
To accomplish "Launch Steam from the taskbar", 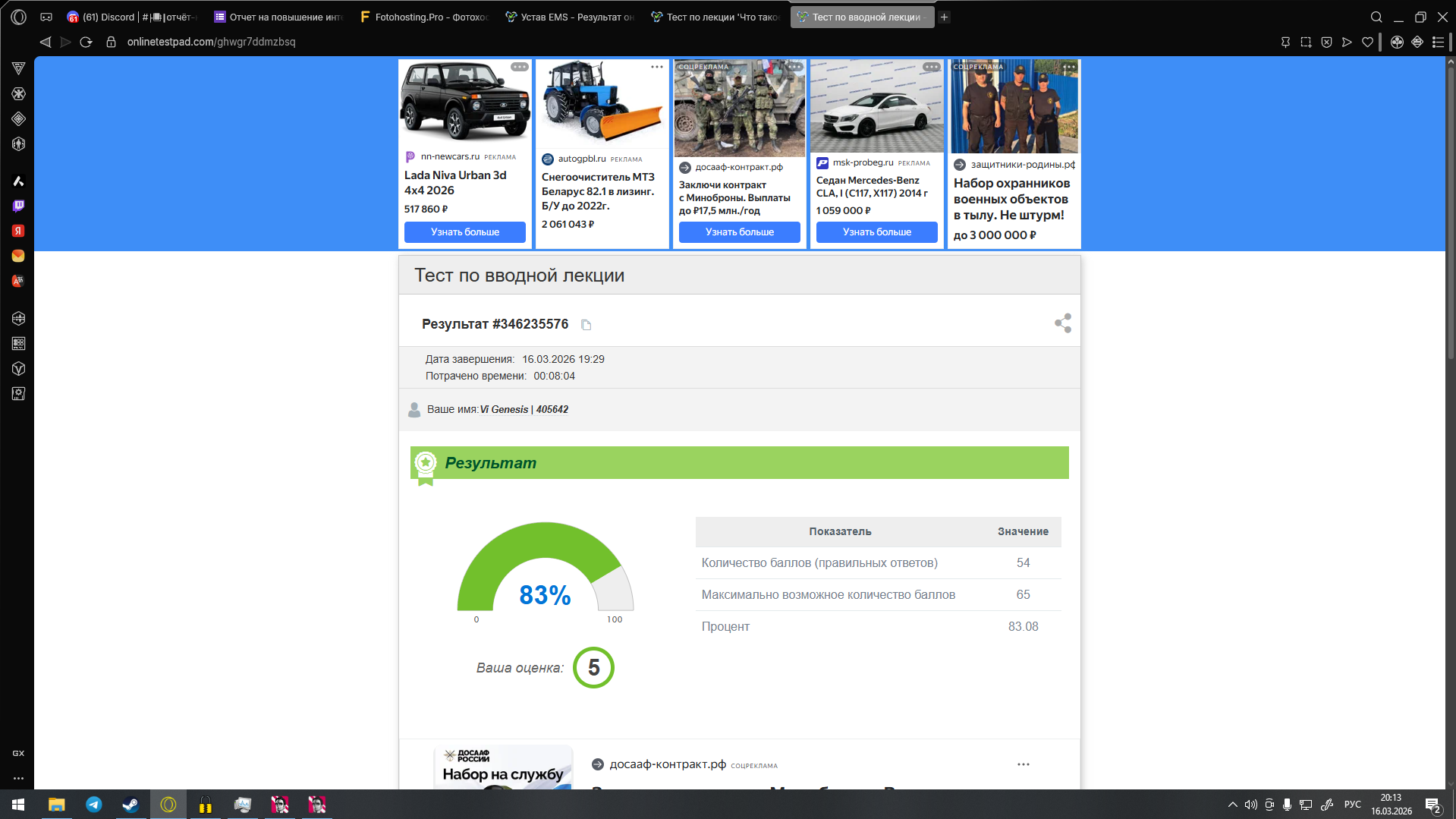I will click(x=131, y=805).
